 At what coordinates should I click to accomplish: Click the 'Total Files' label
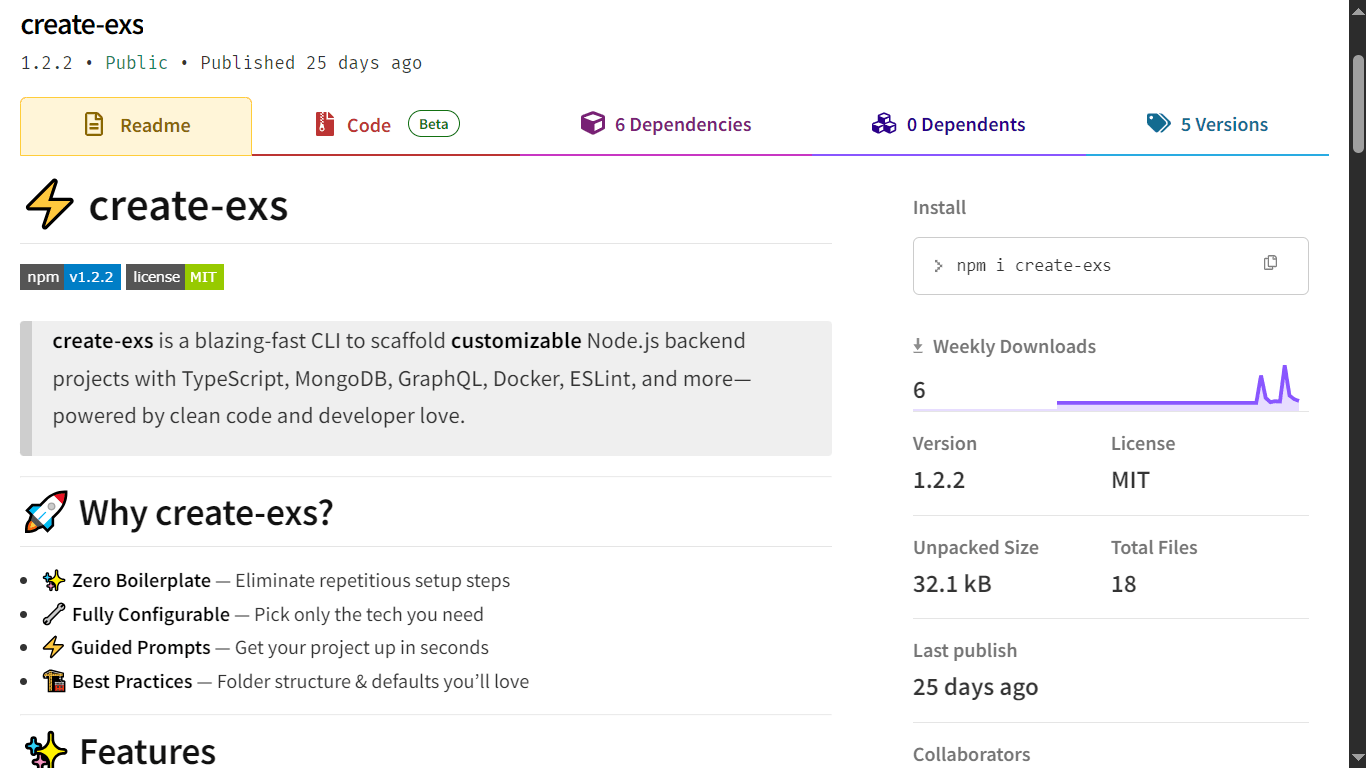pos(1154,548)
